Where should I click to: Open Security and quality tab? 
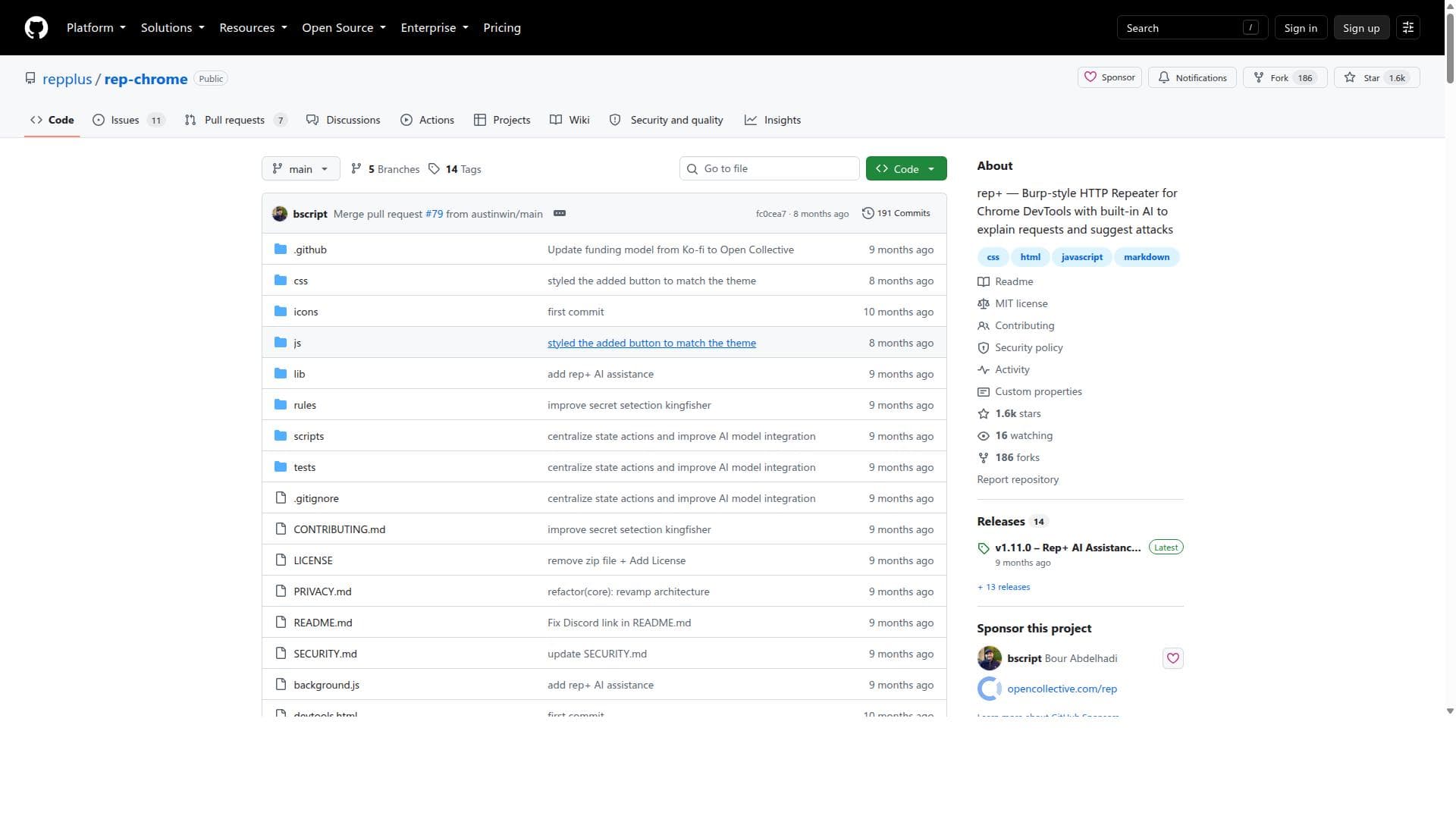tap(667, 120)
